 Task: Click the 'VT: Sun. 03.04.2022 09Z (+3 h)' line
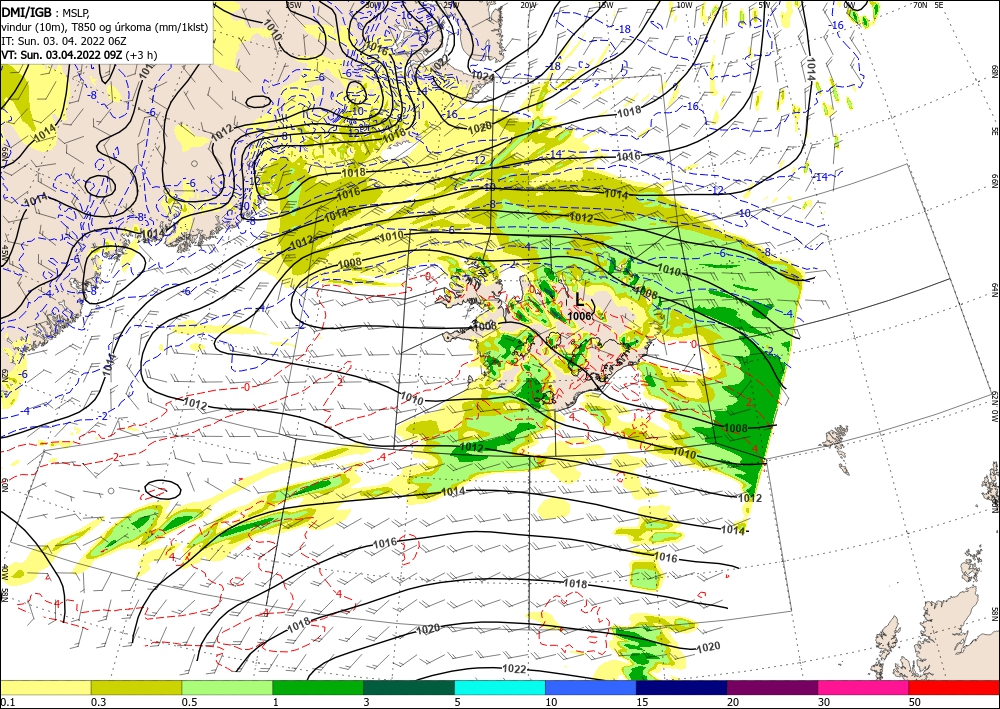pos(79,55)
